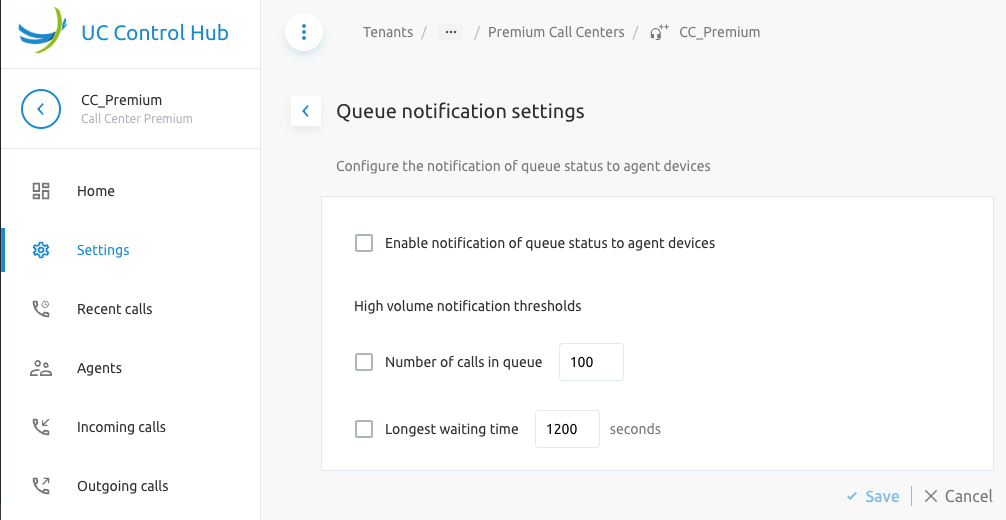Click the Recent calls phone icon
This screenshot has height=520, width=1006.
41,309
